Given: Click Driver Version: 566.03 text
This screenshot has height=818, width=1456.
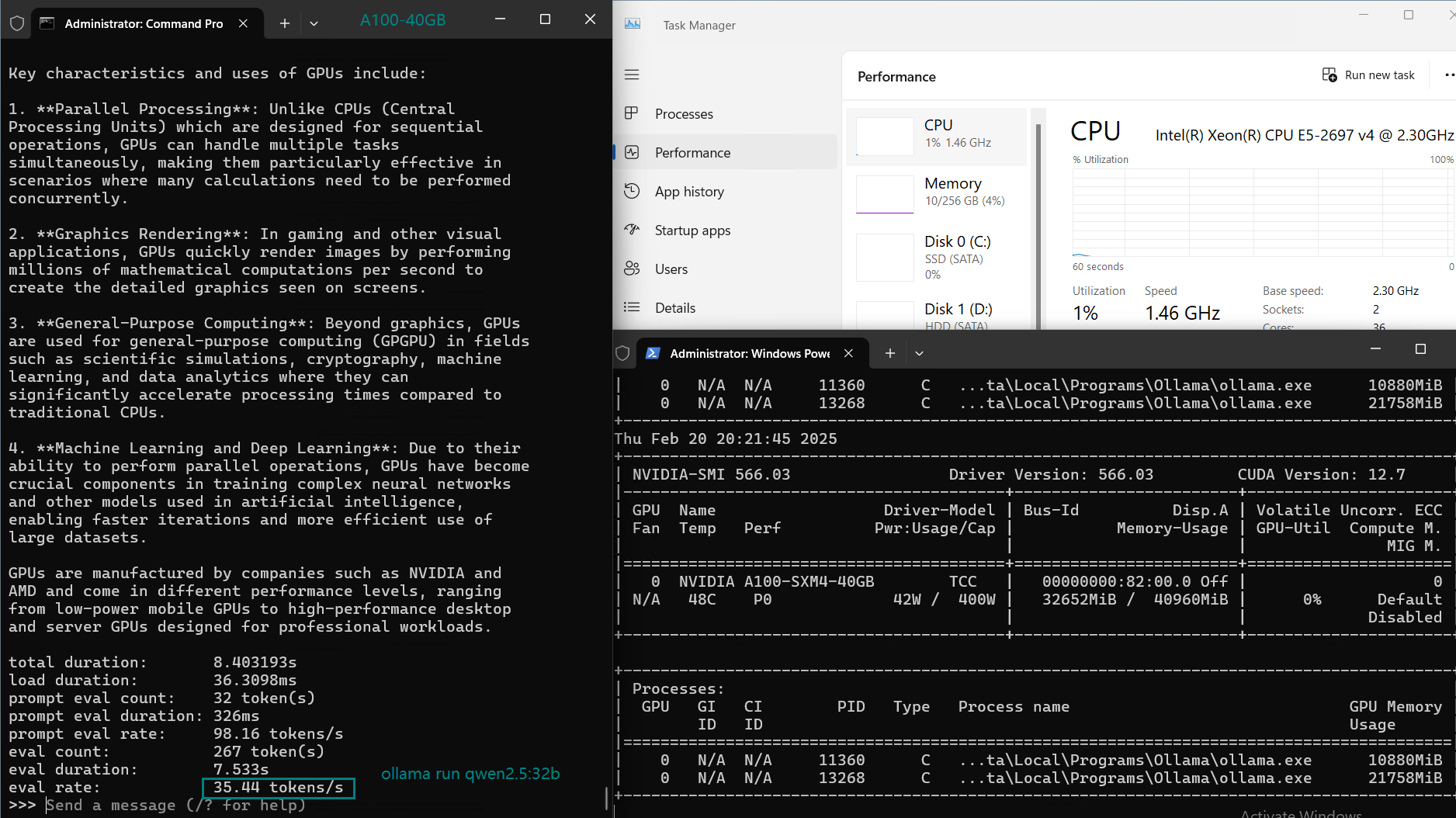Looking at the screenshot, I should [1051, 474].
